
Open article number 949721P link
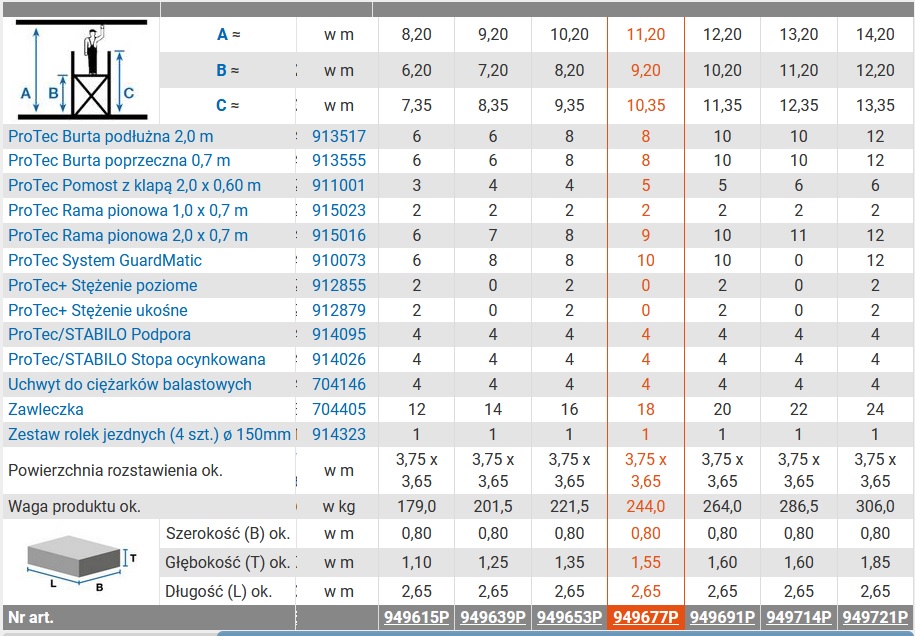[x=875, y=617]
